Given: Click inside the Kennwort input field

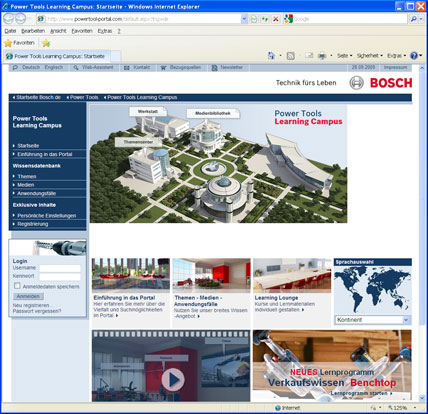Looking at the screenshot, I should tap(60, 276).
